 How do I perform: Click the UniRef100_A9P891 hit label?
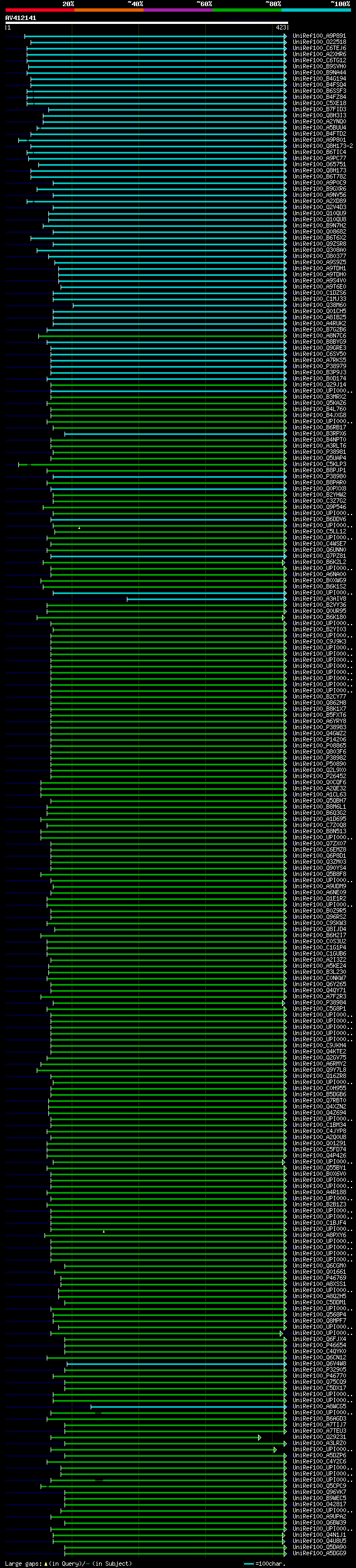(319, 36)
